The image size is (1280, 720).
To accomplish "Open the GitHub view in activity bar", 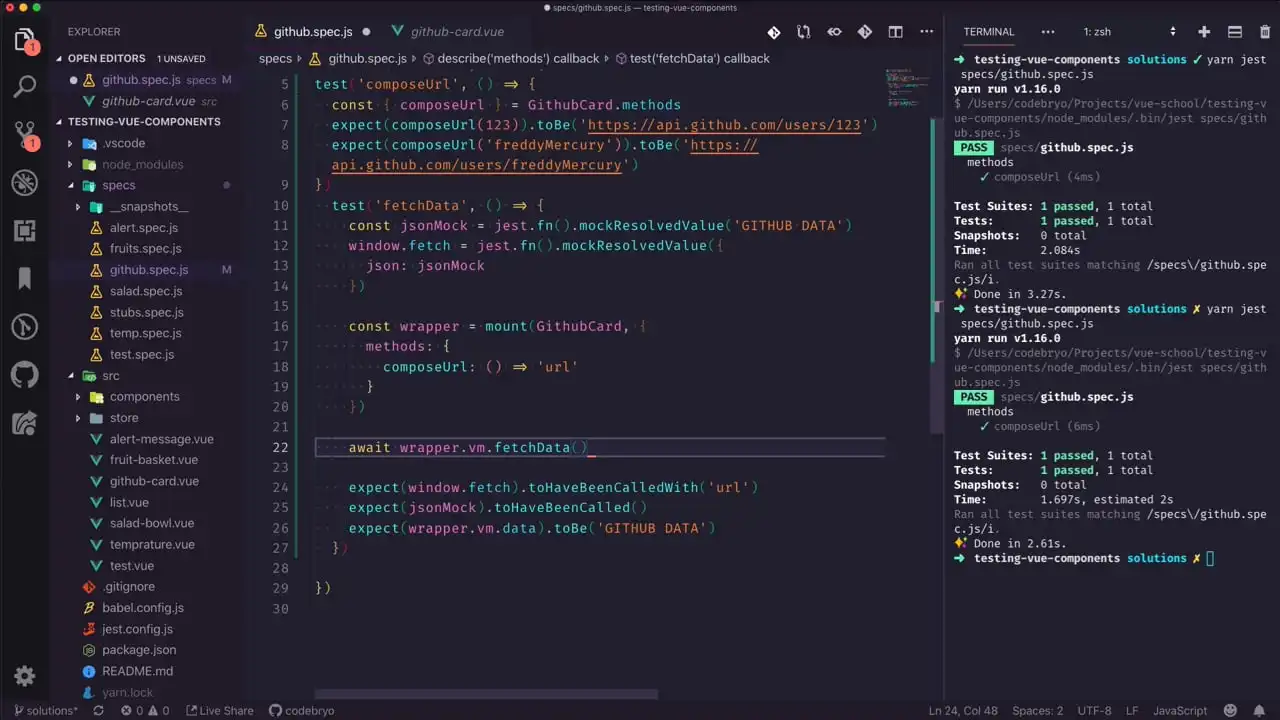I will tap(25, 375).
